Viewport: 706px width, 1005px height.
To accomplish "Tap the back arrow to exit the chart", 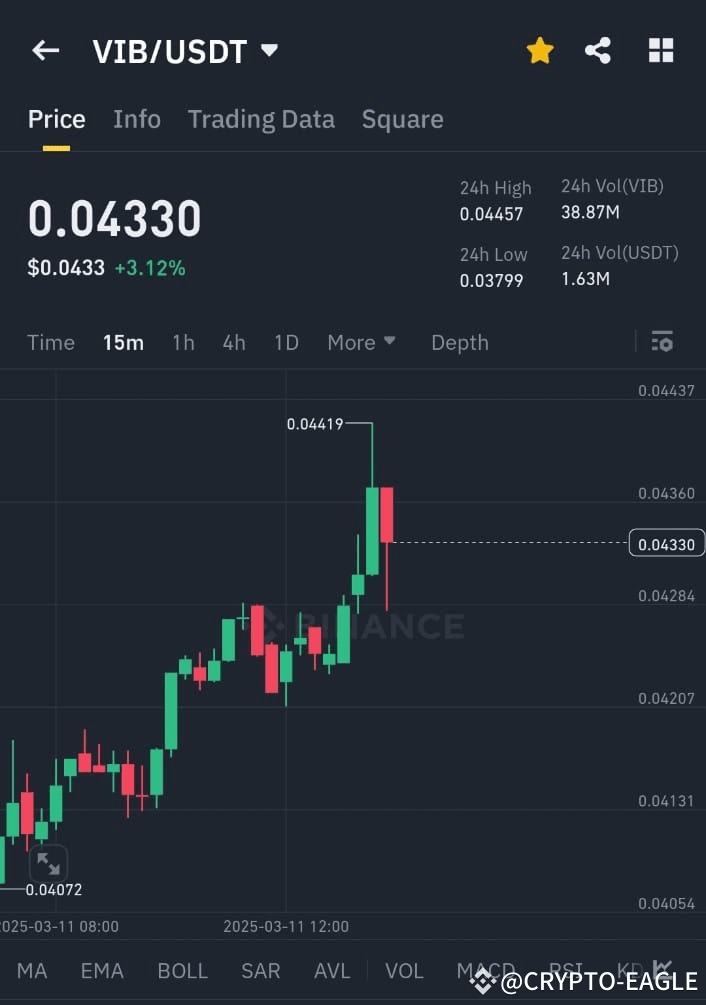I will pos(45,50).
